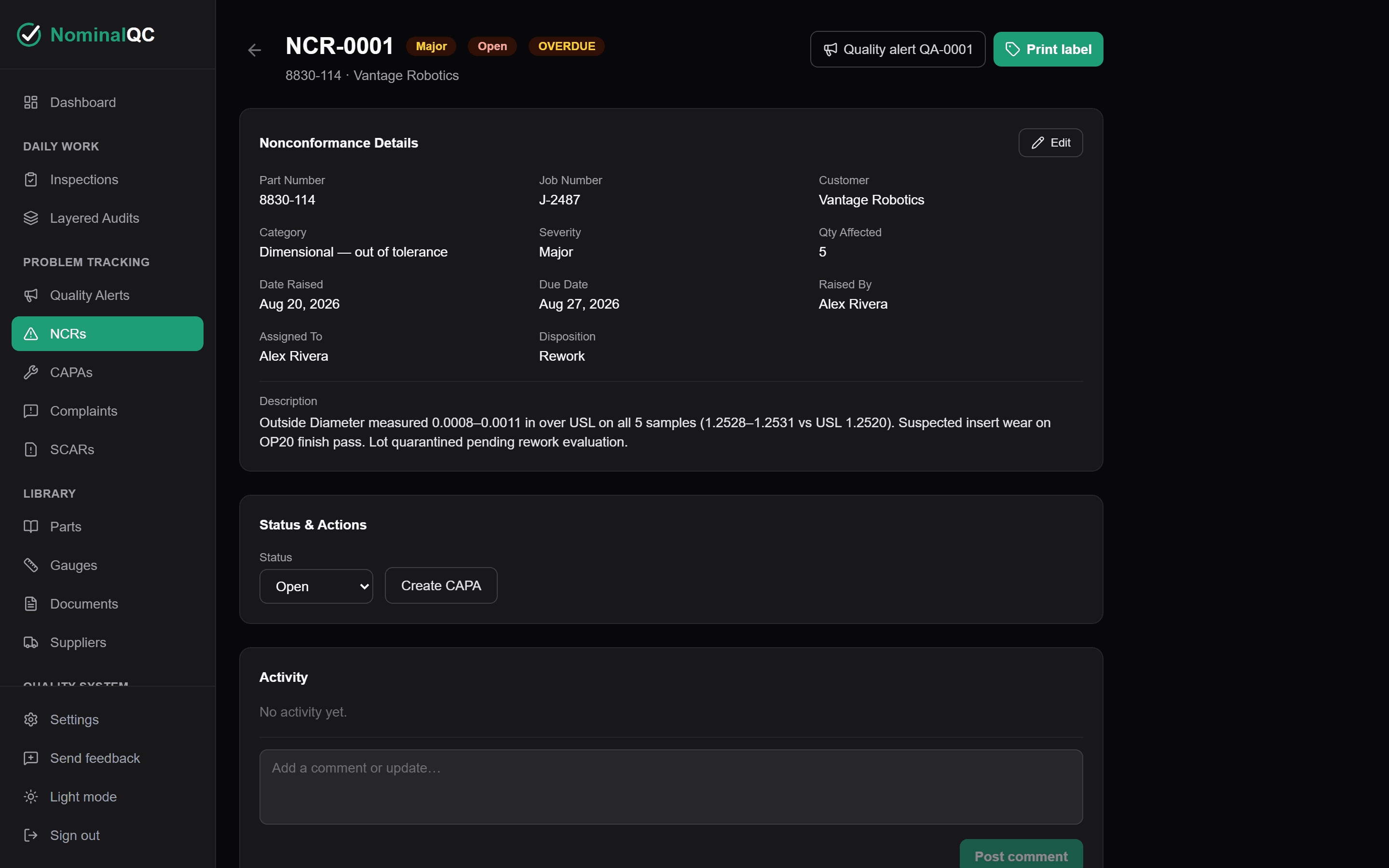Focus the Add a comment field
The image size is (1389, 868).
point(671,787)
